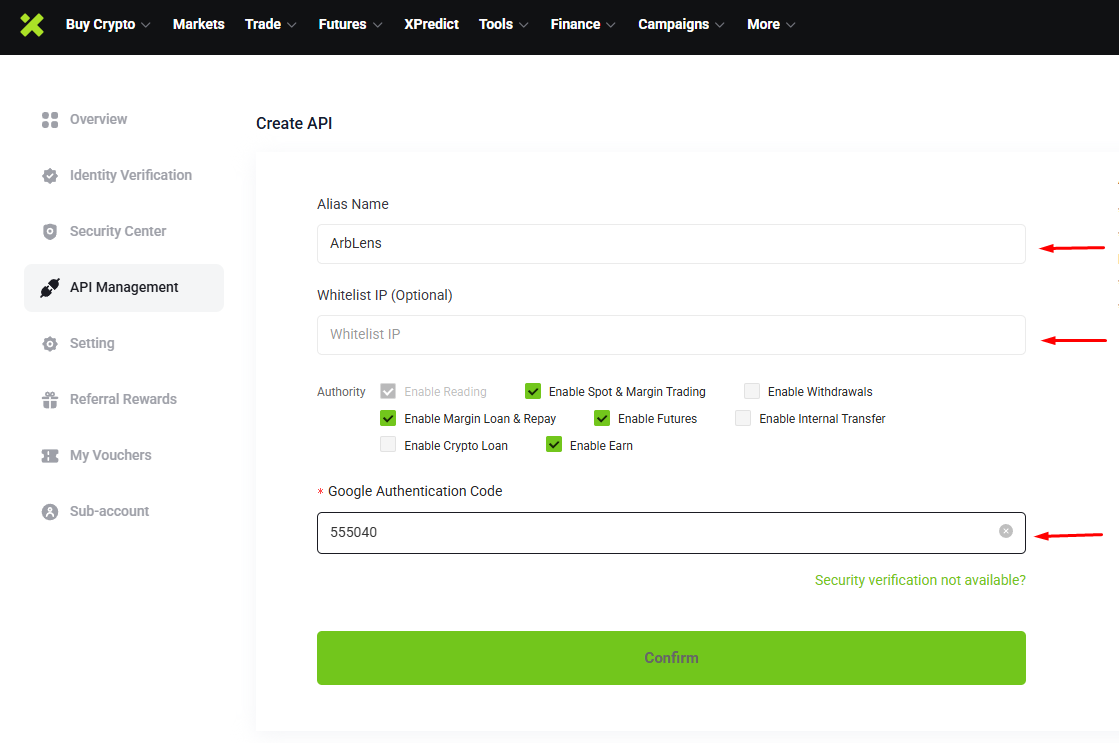Uncheck Enable Spot & Margin Trading
The width and height of the screenshot is (1119, 743).
(x=532, y=391)
